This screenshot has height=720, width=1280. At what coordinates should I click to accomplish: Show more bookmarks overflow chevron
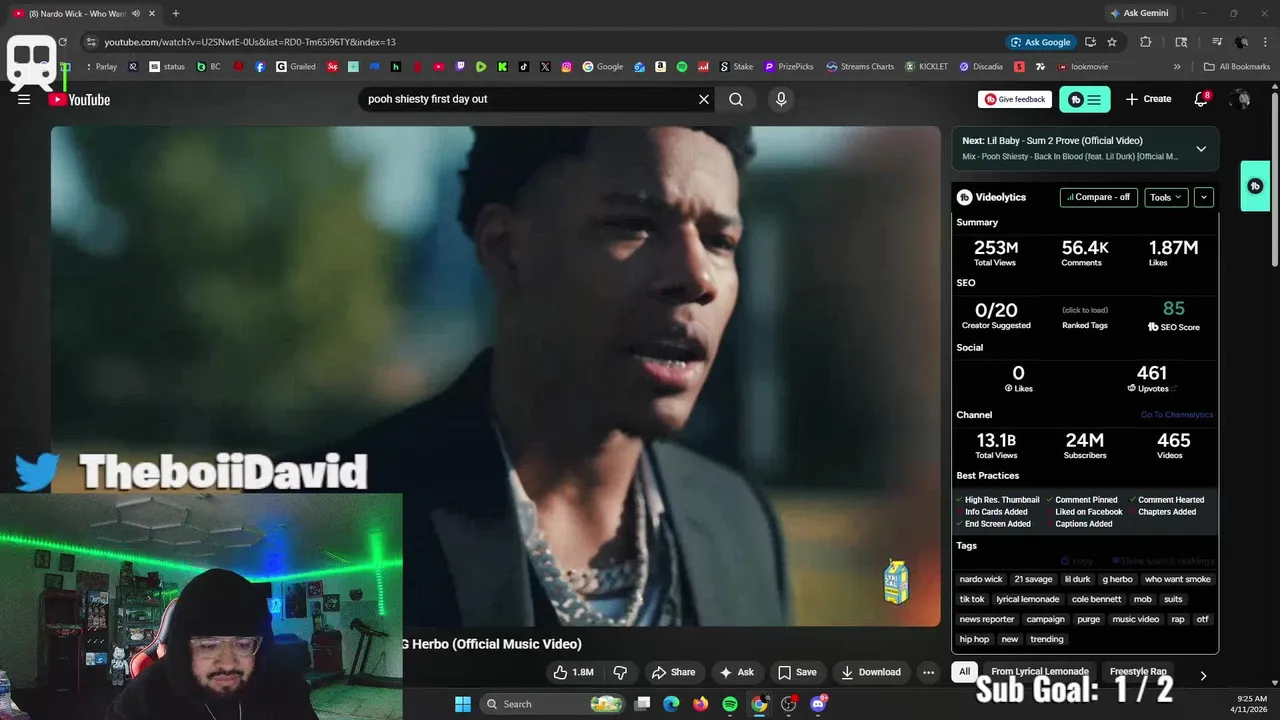pos(1177,67)
